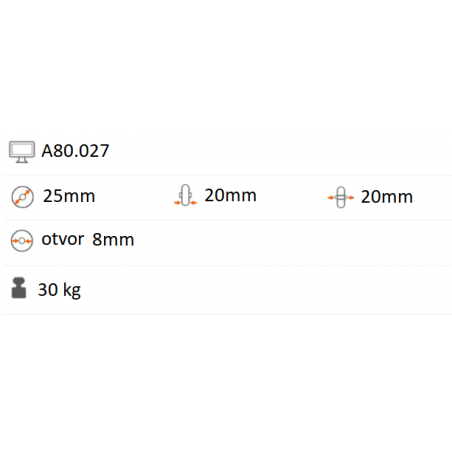The image size is (452, 452).
Task: Click the 30 kg load value
Action: 59,290
